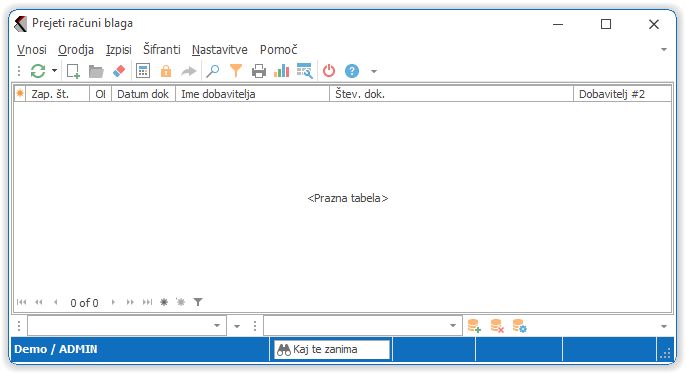Go to next record navigator button
Screen dimensions: 689x377
tap(113, 302)
